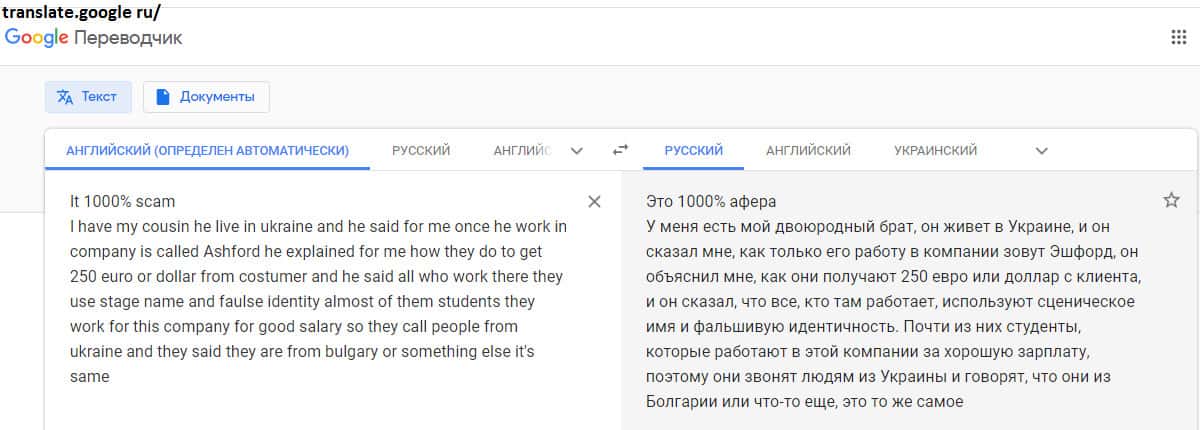Click the Google logo
The image size is (1200, 430).
[x=36, y=38]
